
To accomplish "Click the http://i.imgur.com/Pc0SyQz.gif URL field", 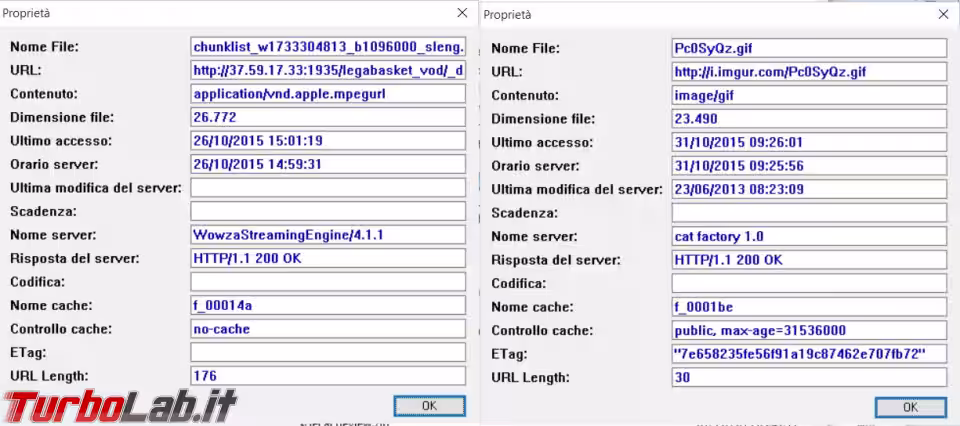I will tap(809, 72).
